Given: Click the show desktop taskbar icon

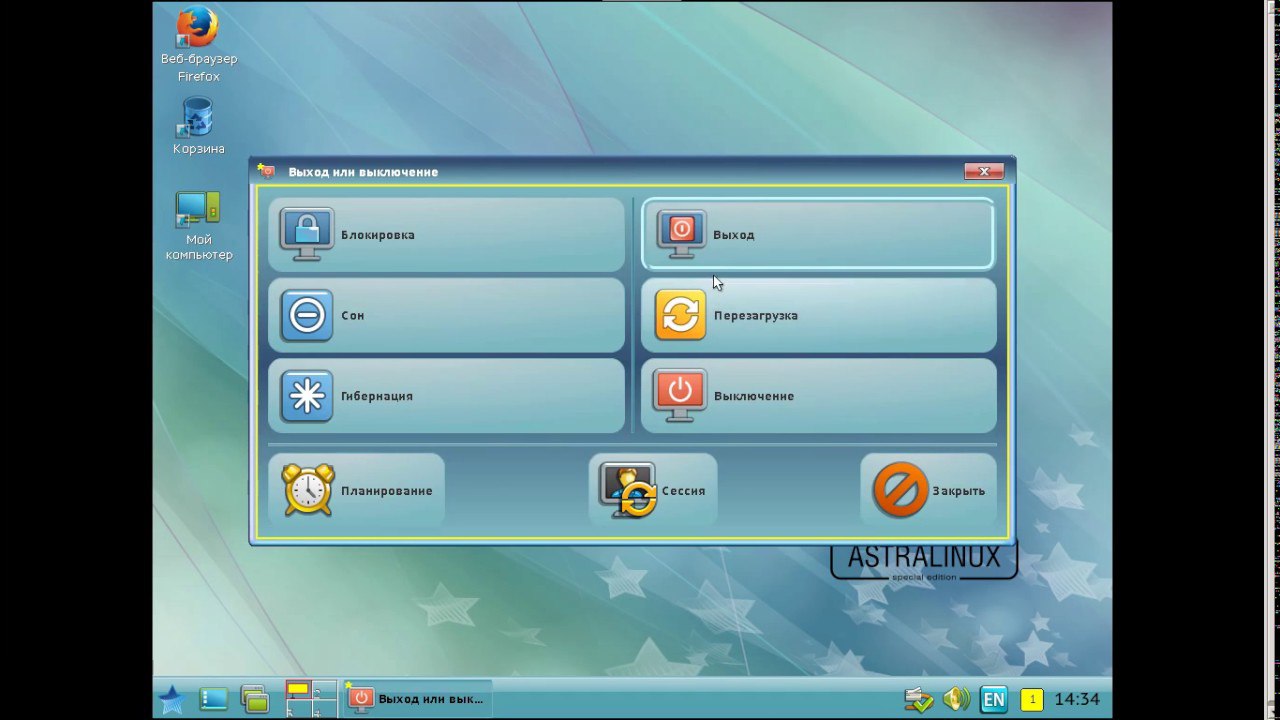Looking at the screenshot, I should pyautogui.click(x=213, y=699).
